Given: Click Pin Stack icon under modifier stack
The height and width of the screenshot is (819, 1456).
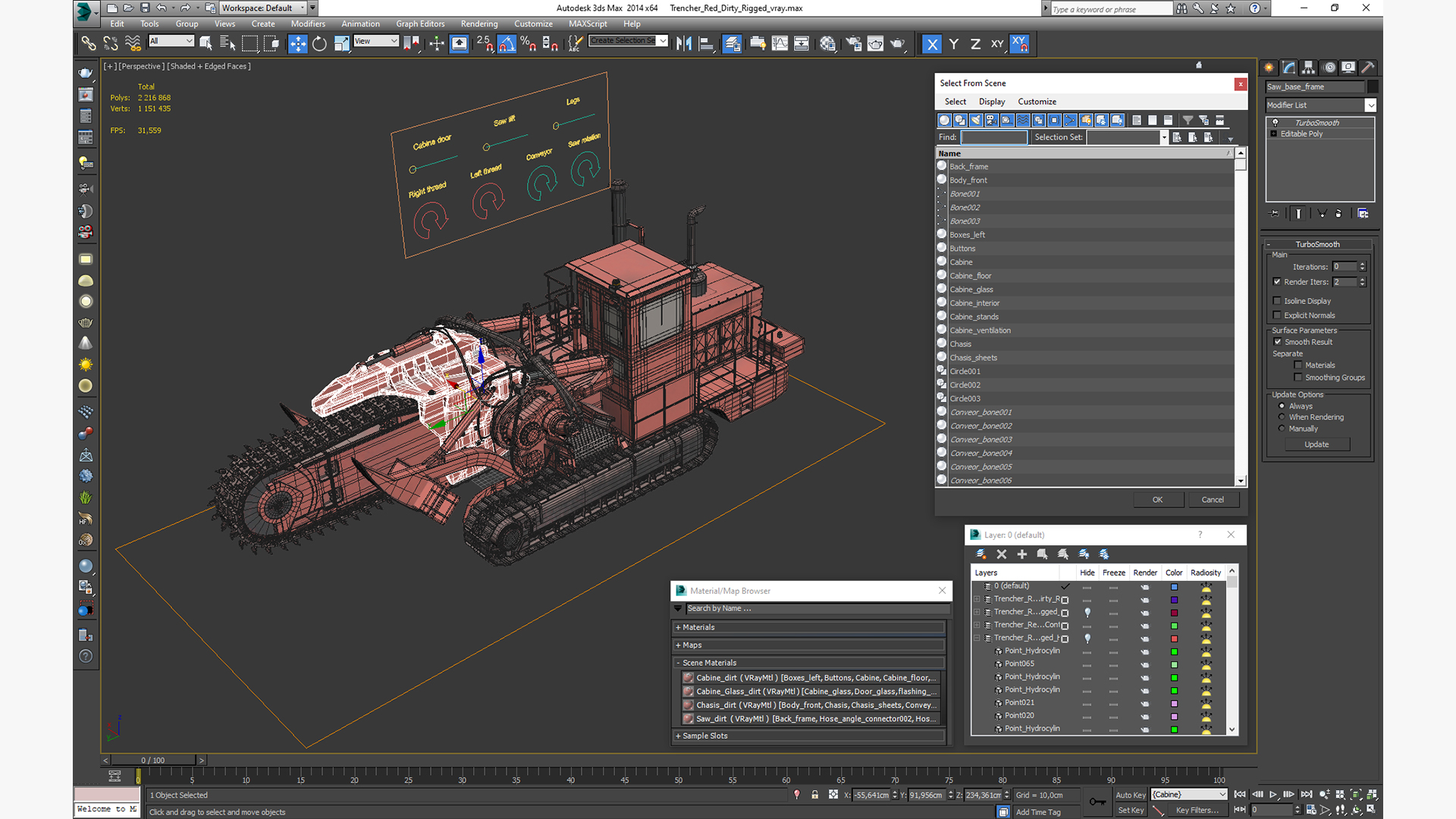Looking at the screenshot, I should [x=1275, y=214].
